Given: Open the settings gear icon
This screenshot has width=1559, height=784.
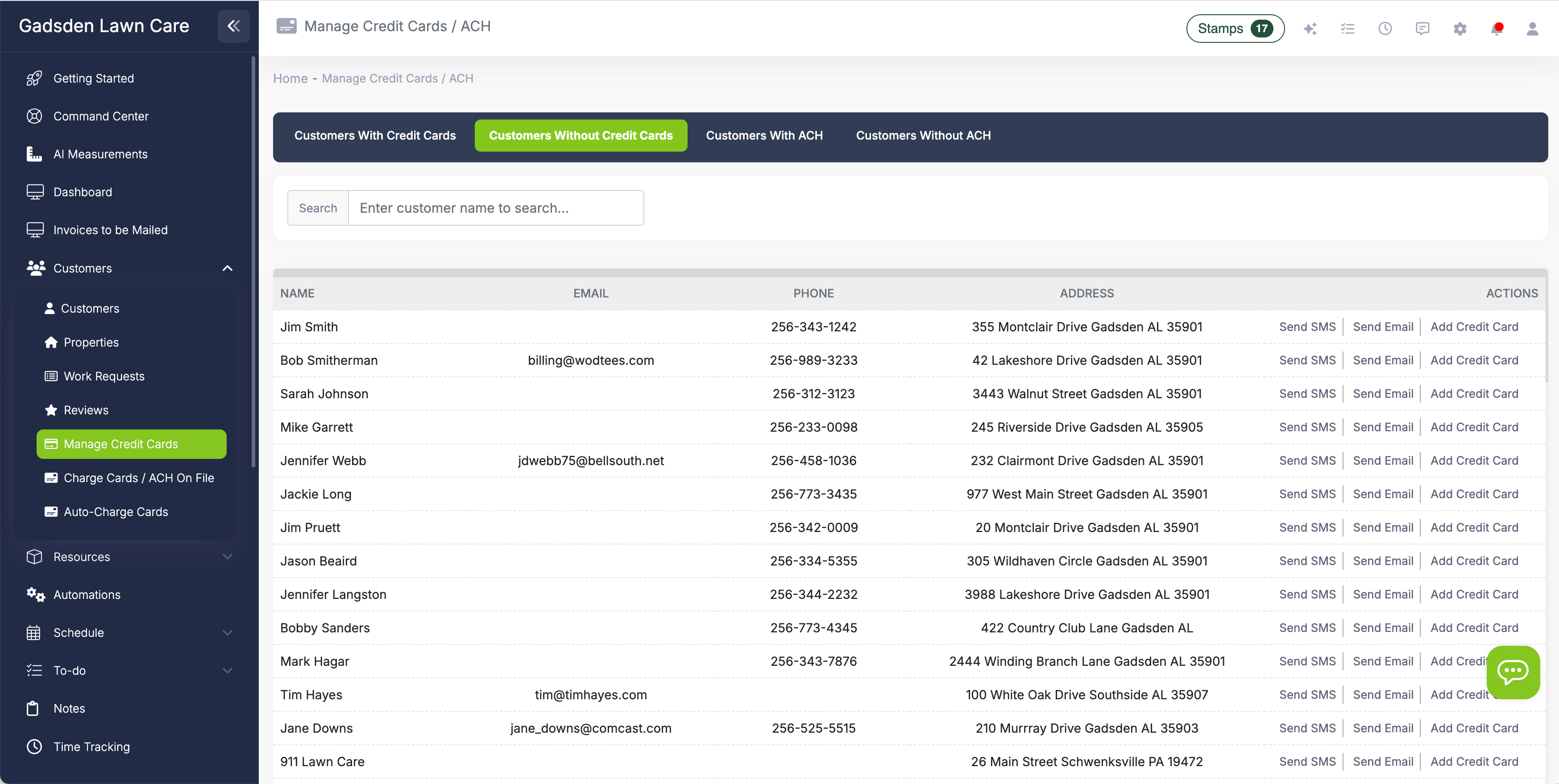Looking at the screenshot, I should (x=1460, y=28).
